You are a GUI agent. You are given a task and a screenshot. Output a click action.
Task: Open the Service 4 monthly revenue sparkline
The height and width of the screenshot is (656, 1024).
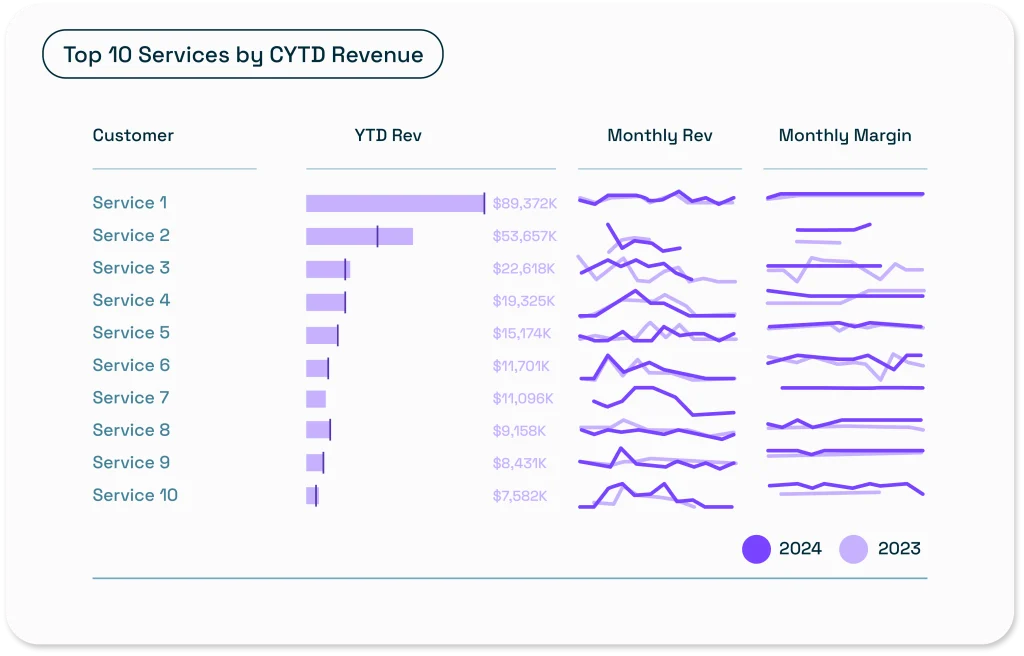click(657, 303)
